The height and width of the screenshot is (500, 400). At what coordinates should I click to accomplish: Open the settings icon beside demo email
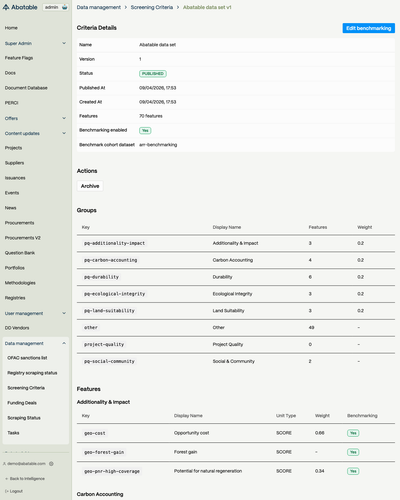point(51,464)
